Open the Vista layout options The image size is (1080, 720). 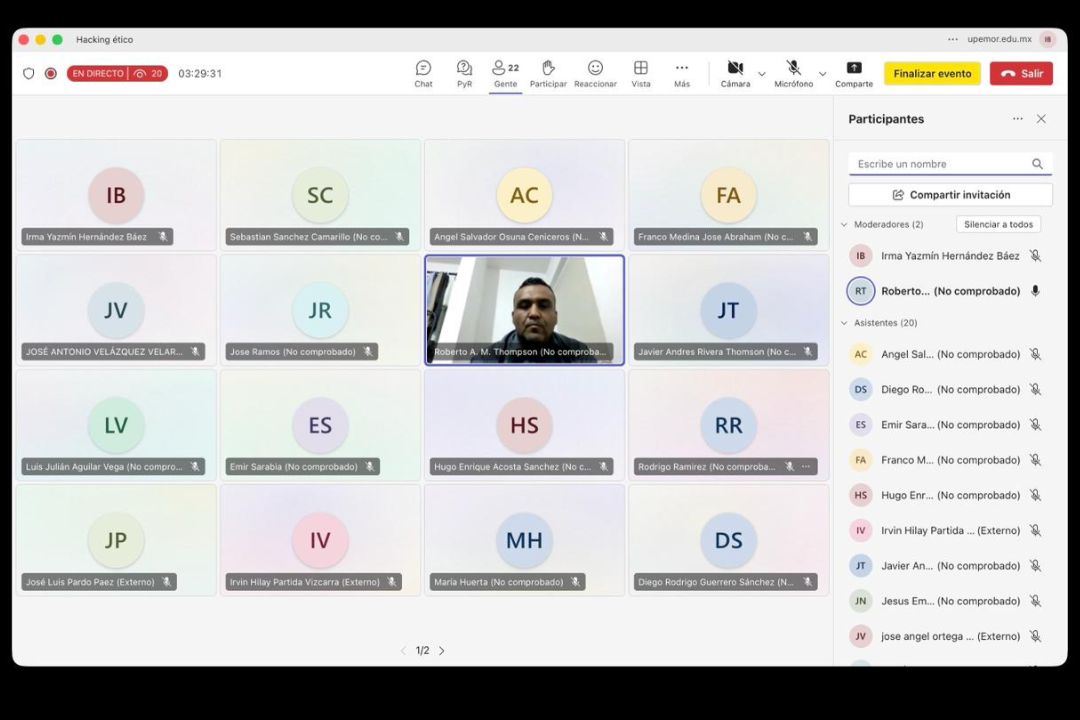pyautogui.click(x=641, y=73)
